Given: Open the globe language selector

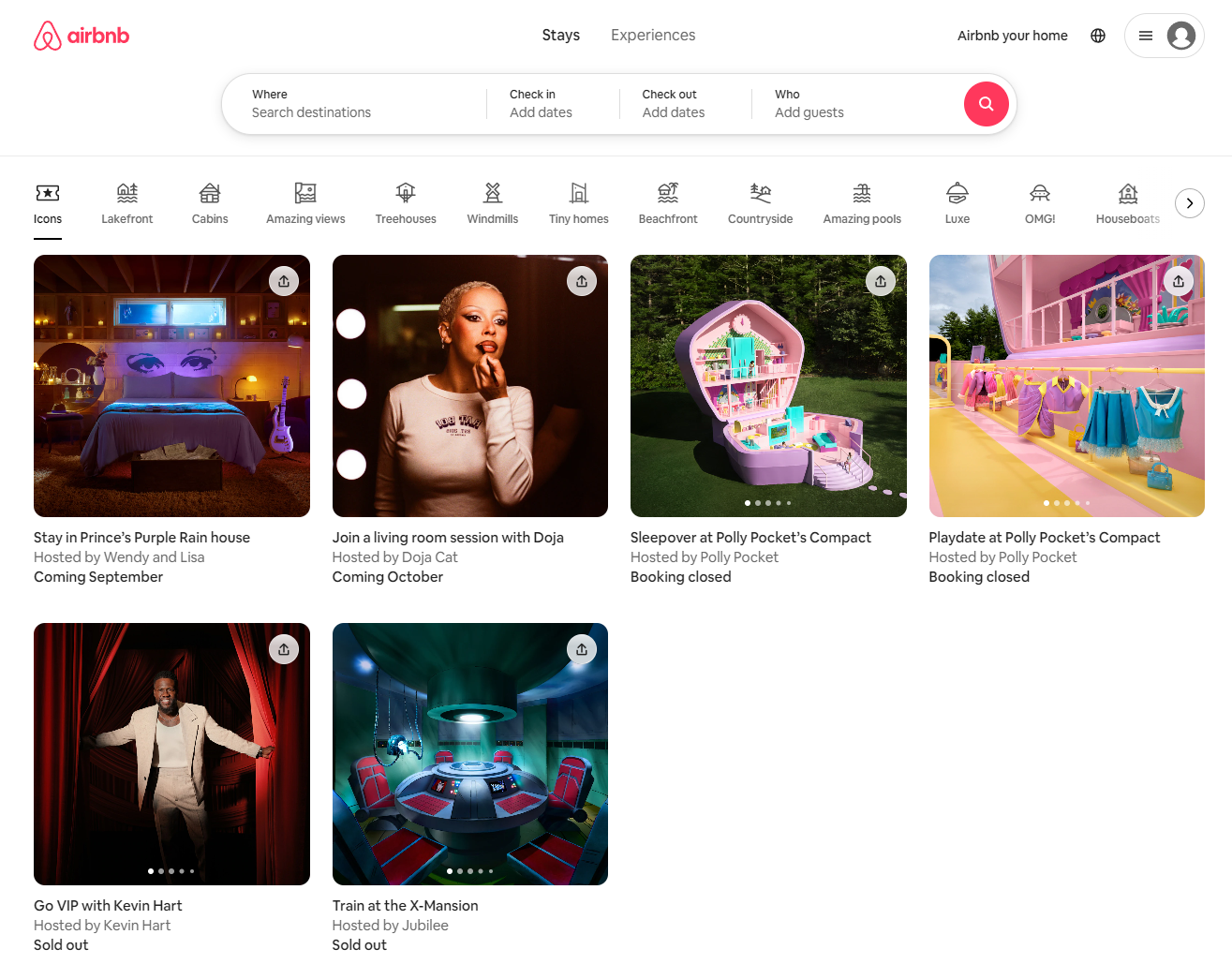Looking at the screenshot, I should tap(1098, 36).
